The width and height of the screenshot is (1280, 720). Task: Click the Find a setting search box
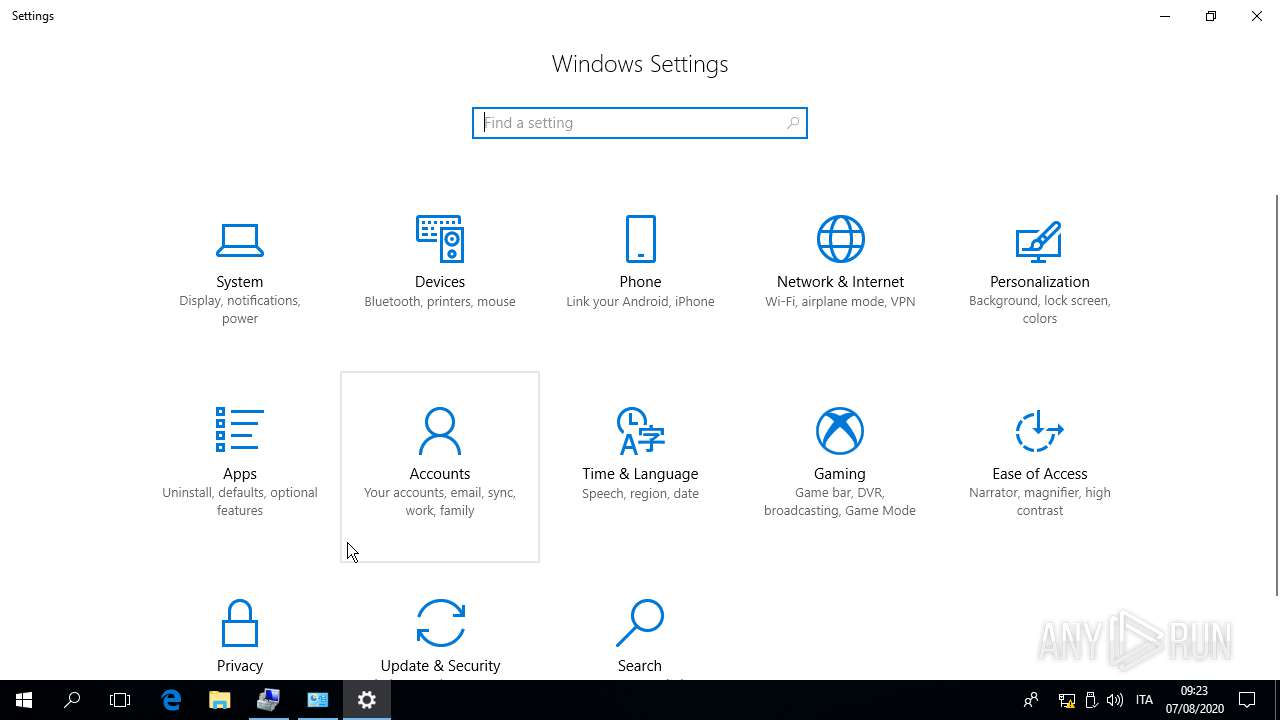click(640, 123)
